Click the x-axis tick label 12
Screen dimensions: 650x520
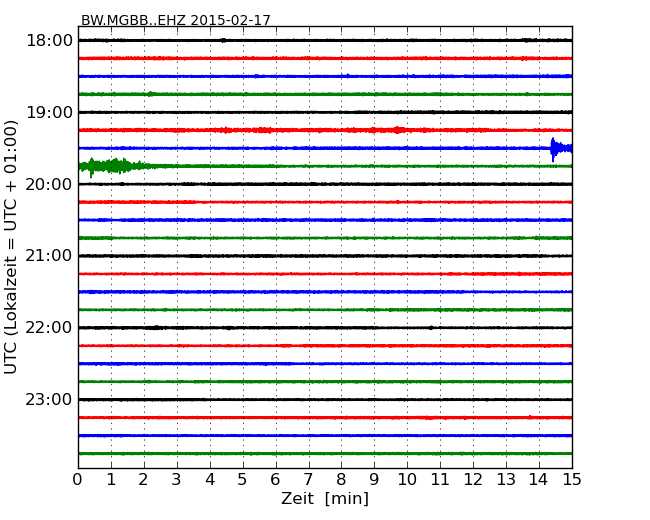[473, 480]
